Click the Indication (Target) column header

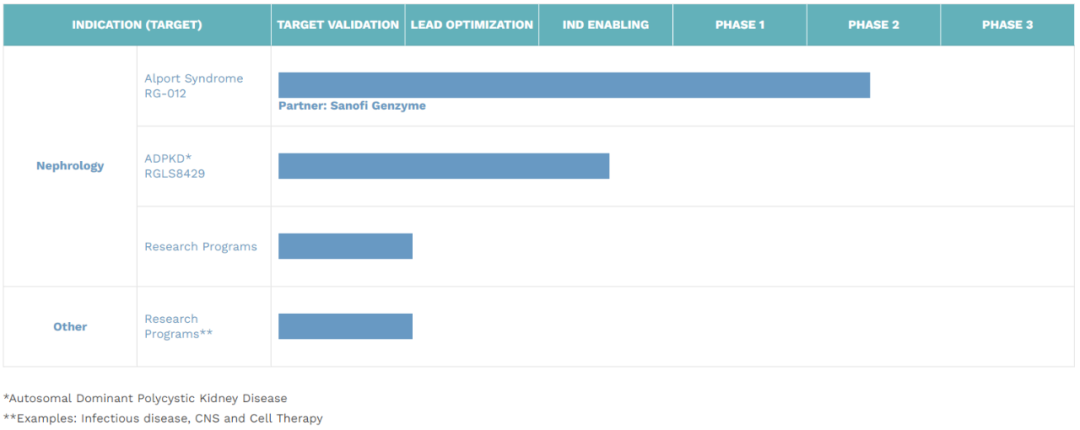coord(137,25)
